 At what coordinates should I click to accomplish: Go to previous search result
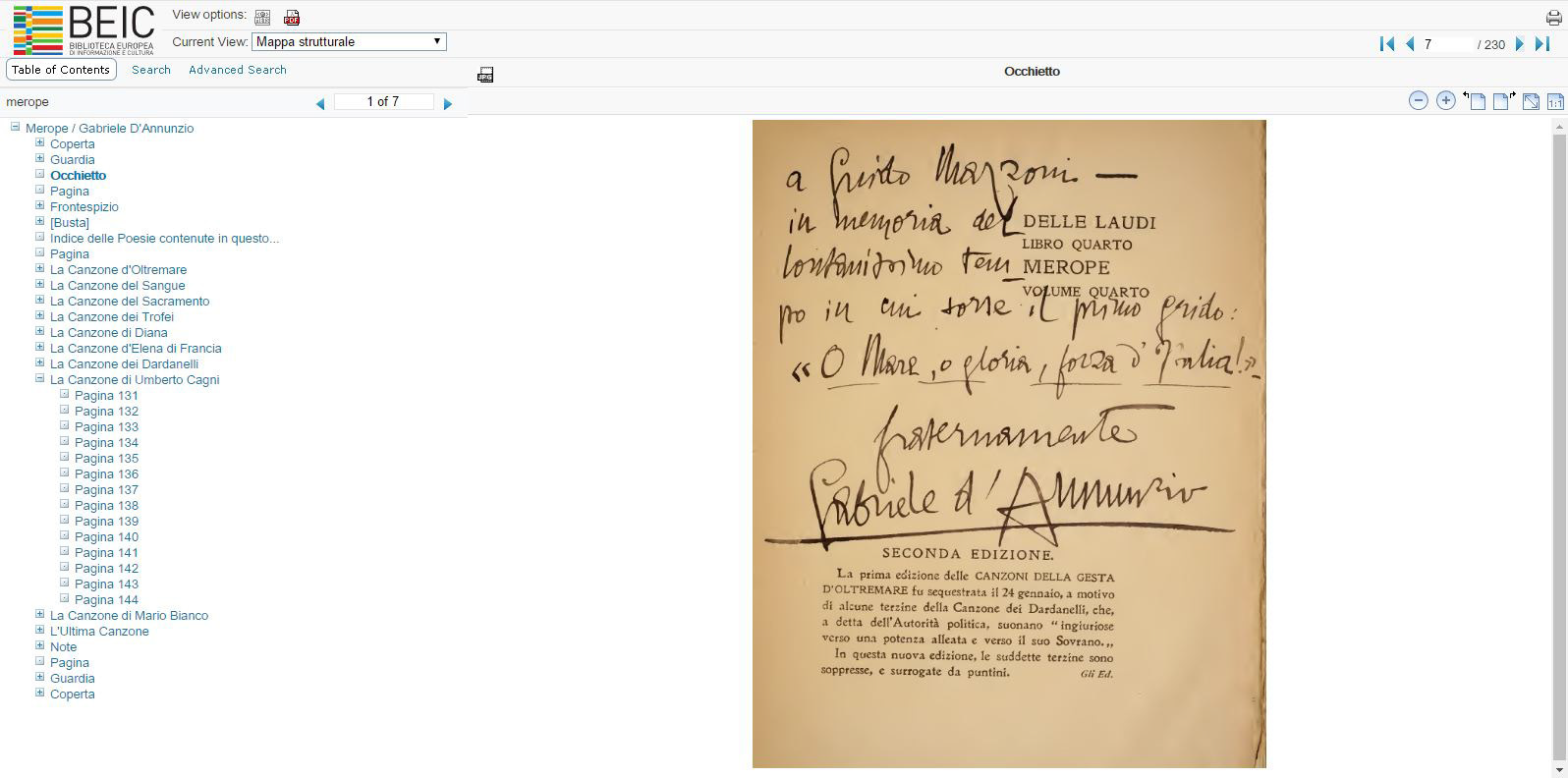(x=320, y=103)
